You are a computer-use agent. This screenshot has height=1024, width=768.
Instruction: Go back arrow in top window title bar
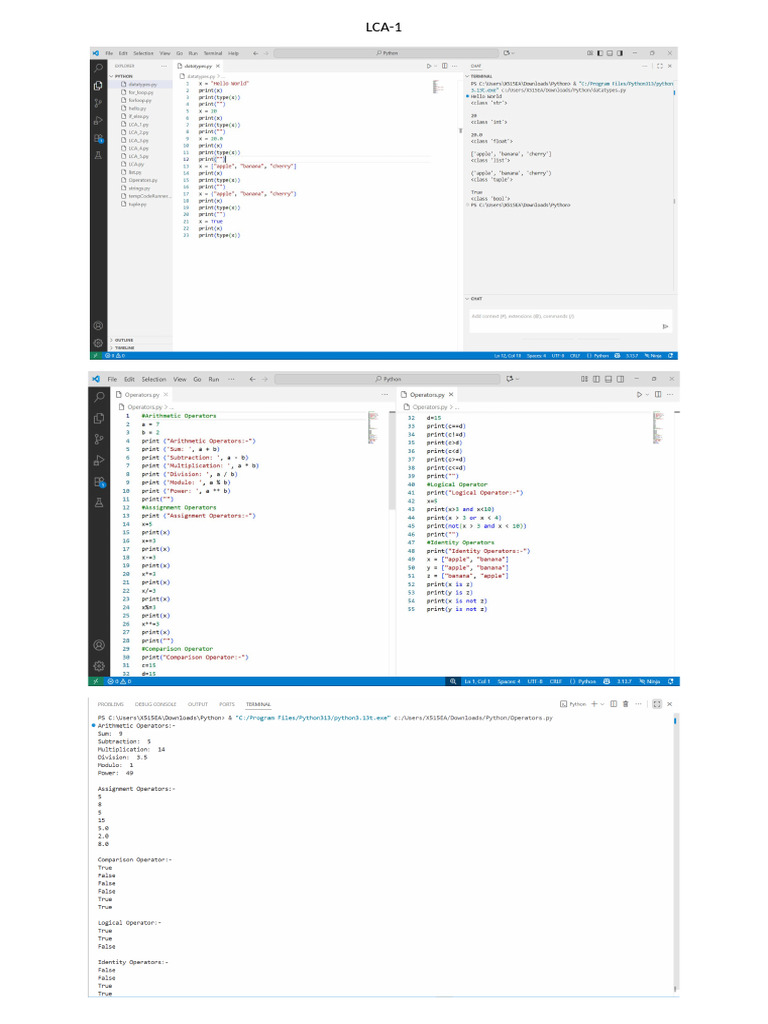(x=255, y=53)
